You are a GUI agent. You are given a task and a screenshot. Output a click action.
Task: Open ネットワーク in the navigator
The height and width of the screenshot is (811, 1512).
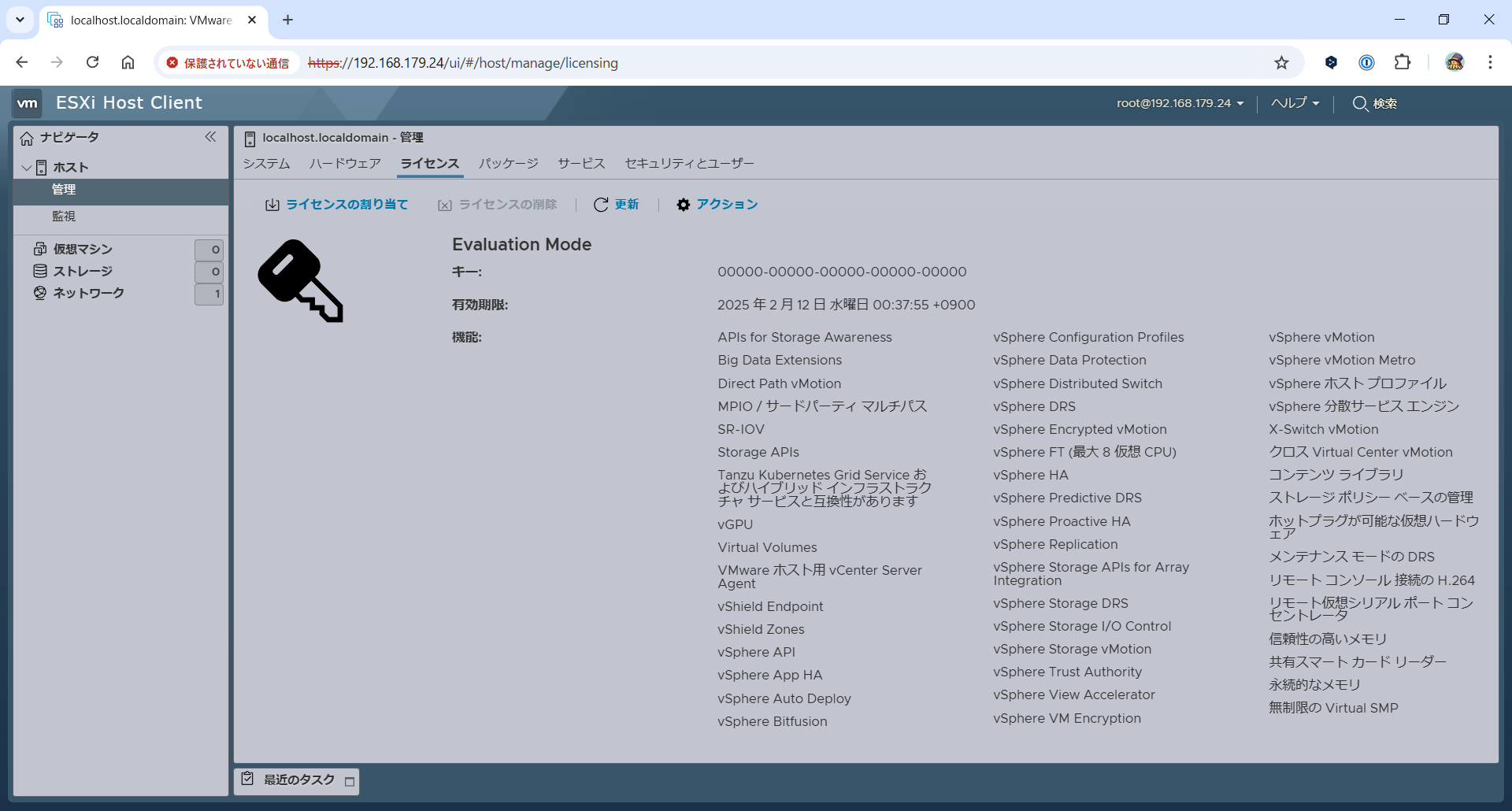[89, 293]
